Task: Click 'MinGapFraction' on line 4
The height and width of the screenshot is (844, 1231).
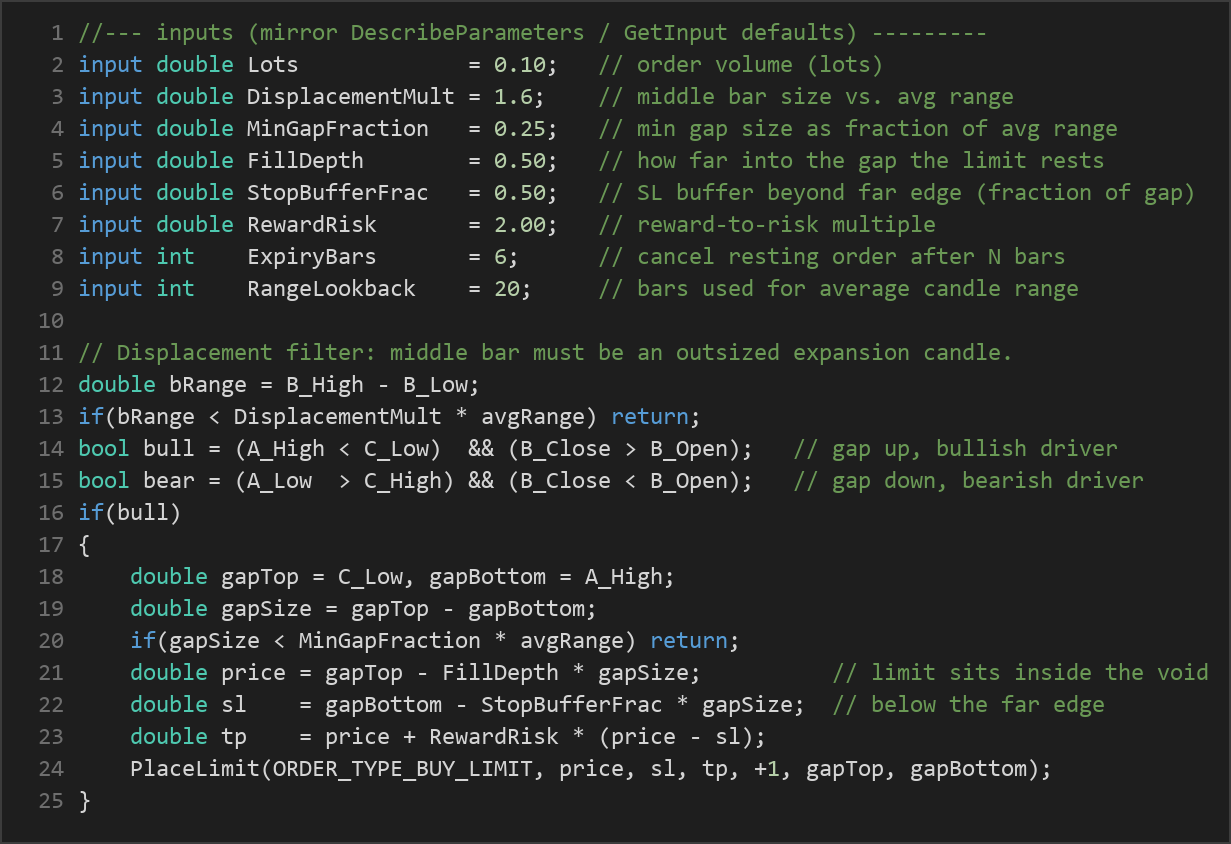Action: pyautogui.click(x=338, y=129)
